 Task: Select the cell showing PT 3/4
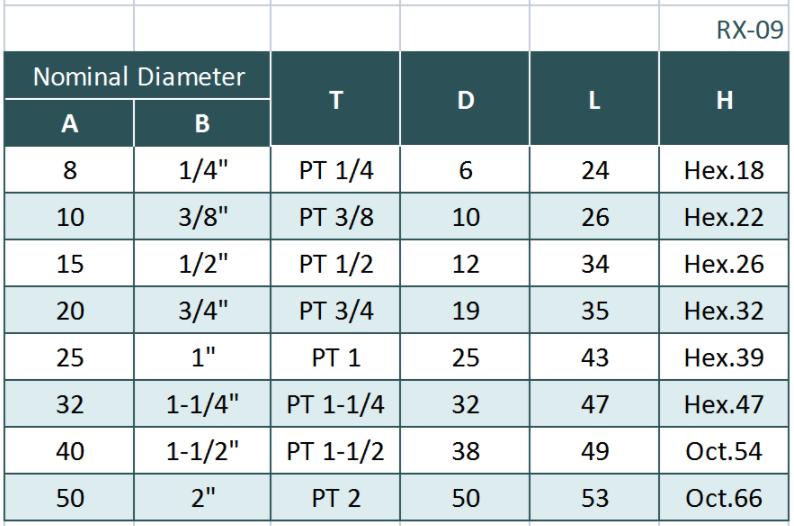click(x=336, y=311)
